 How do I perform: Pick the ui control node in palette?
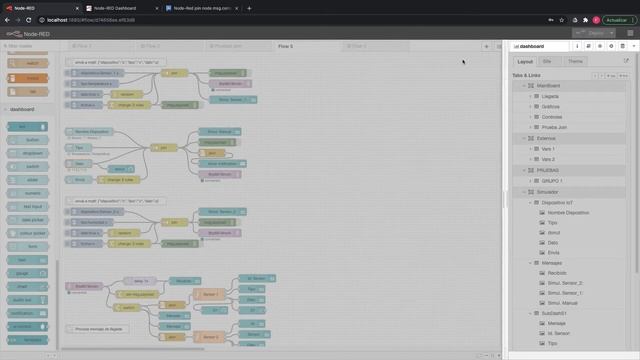pos(28,327)
